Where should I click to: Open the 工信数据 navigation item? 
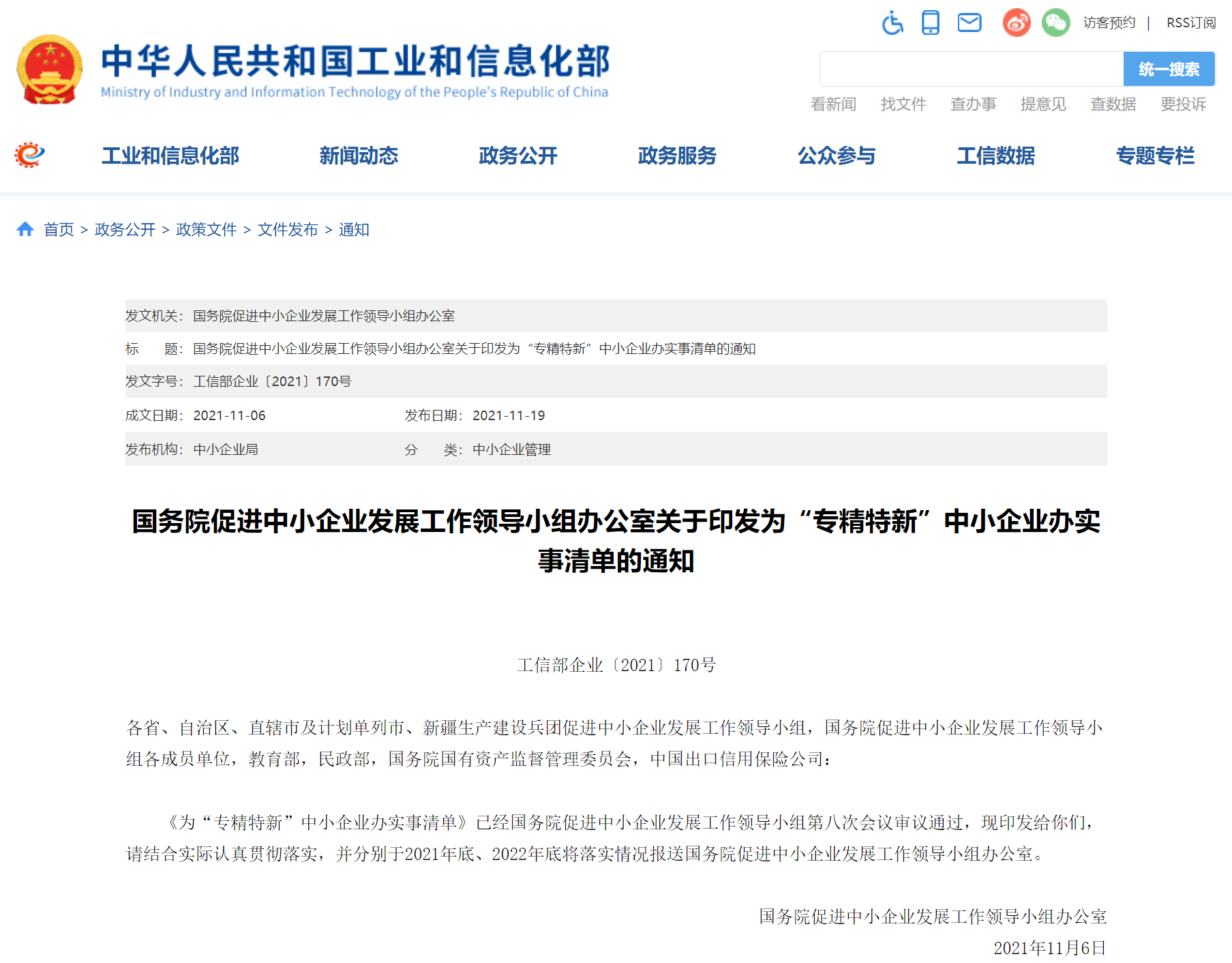[x=995, y=155]
